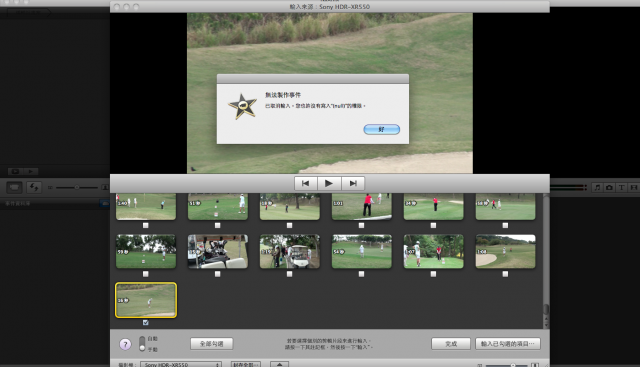
Task: Click the play project button in project panel
Action: 31,171
